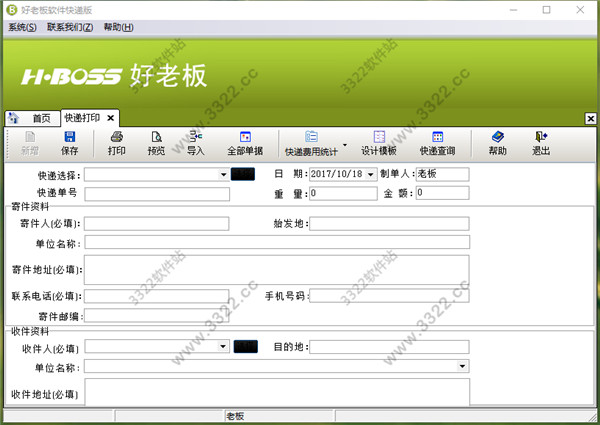Expand the 快递费用统计 dropdown arrow
The image size is (600, 425).
point(344,145)
